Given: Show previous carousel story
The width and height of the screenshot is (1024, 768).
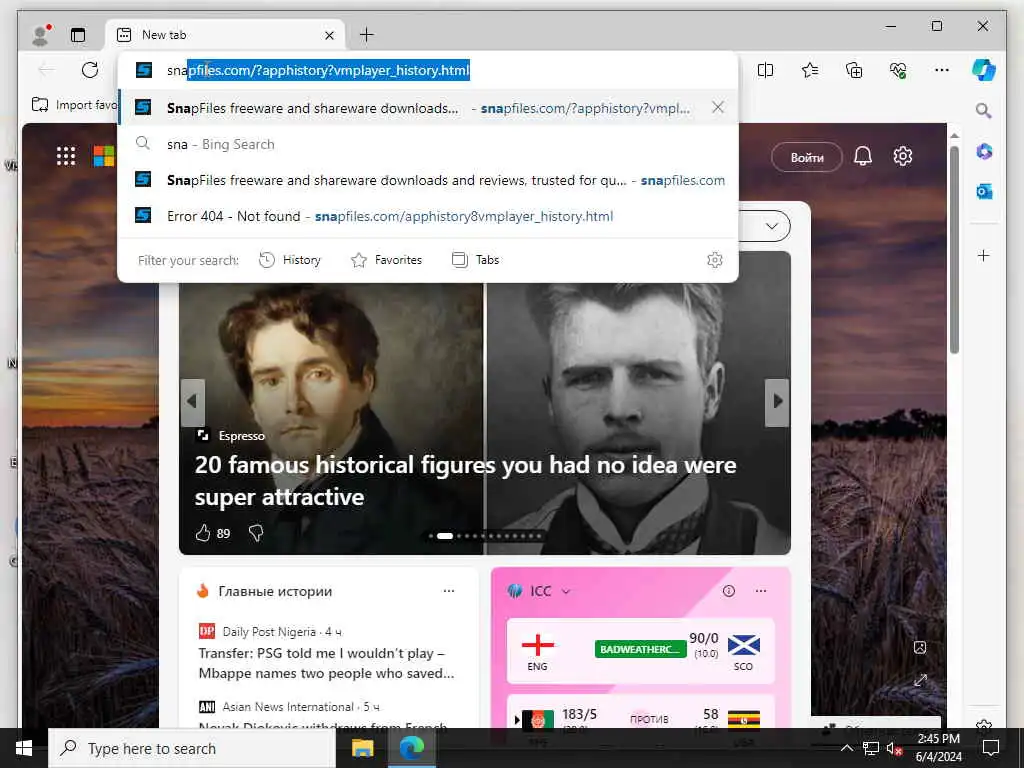Looking at the screenshot, I should coord(192,402).
